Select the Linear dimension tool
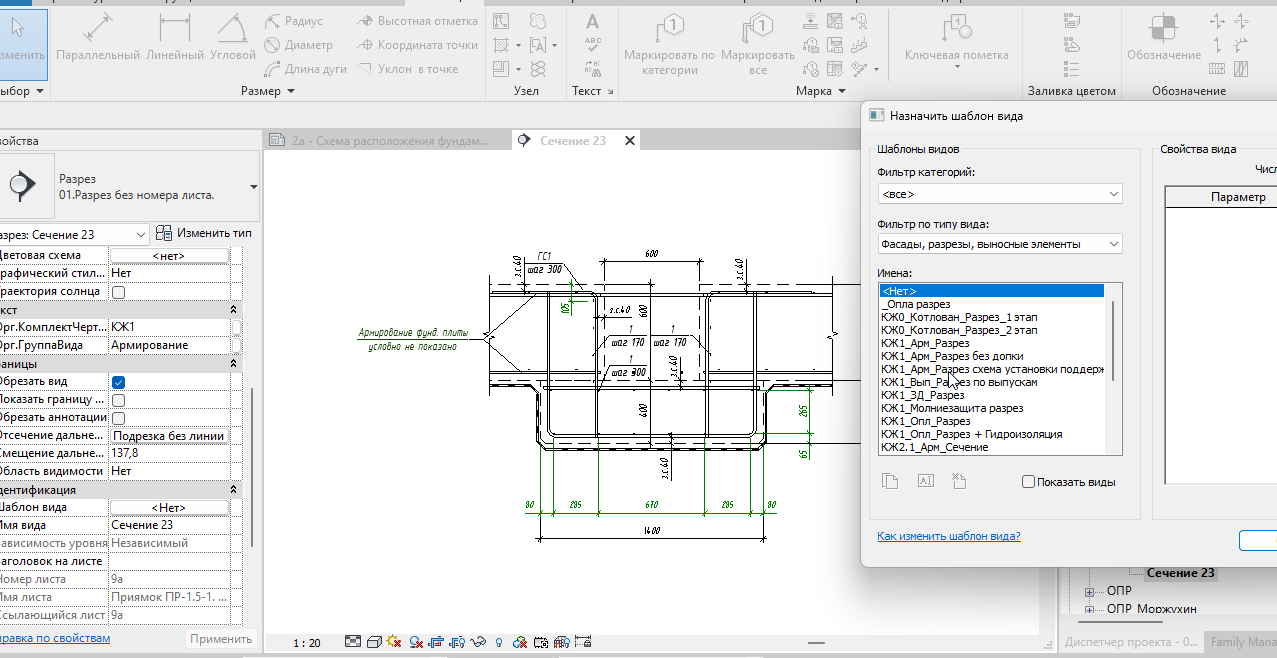This screenshot has height=658, width=1277. pos(174,38)
